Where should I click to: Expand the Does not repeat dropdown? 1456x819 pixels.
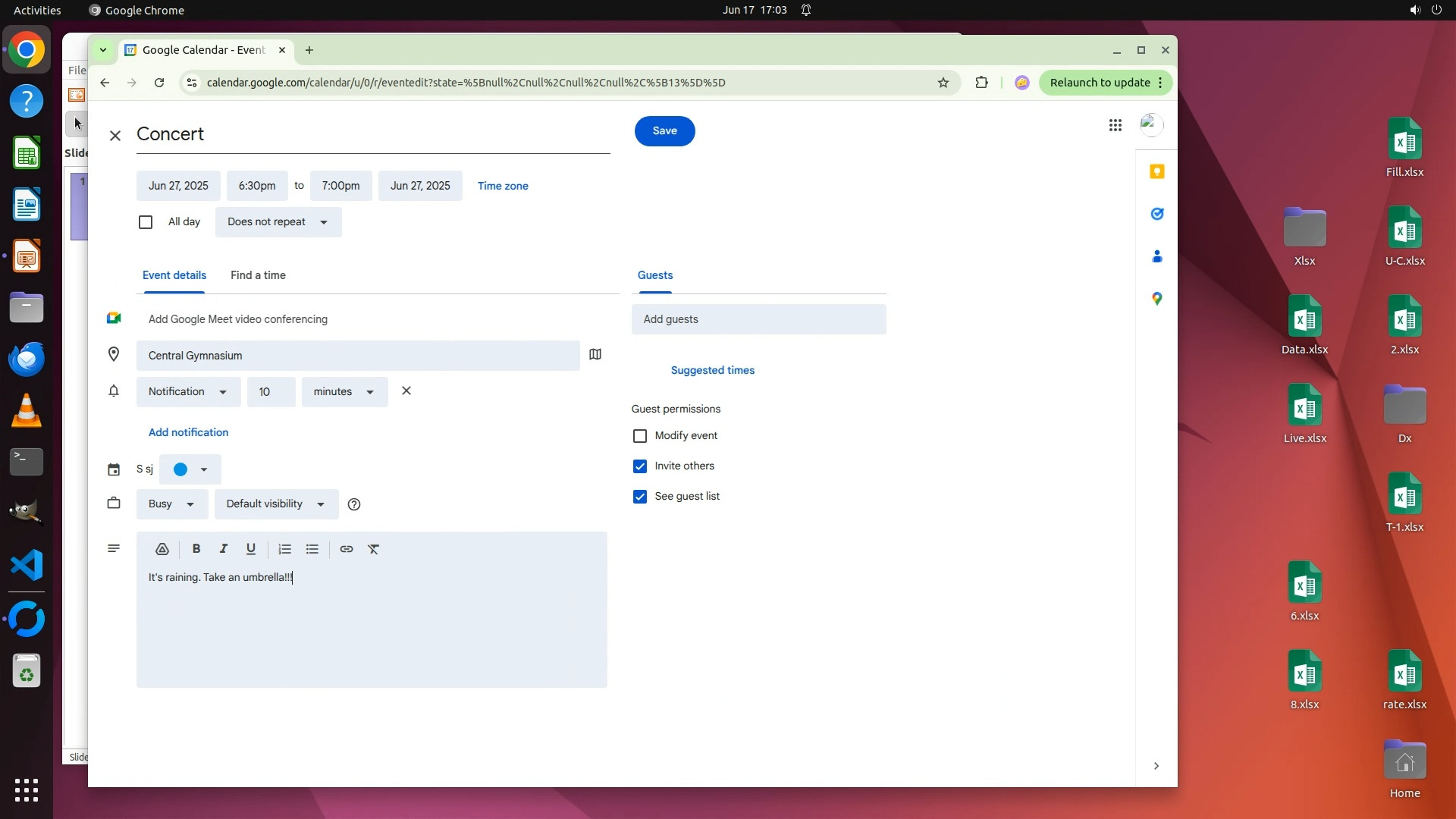tap(278, 222)
